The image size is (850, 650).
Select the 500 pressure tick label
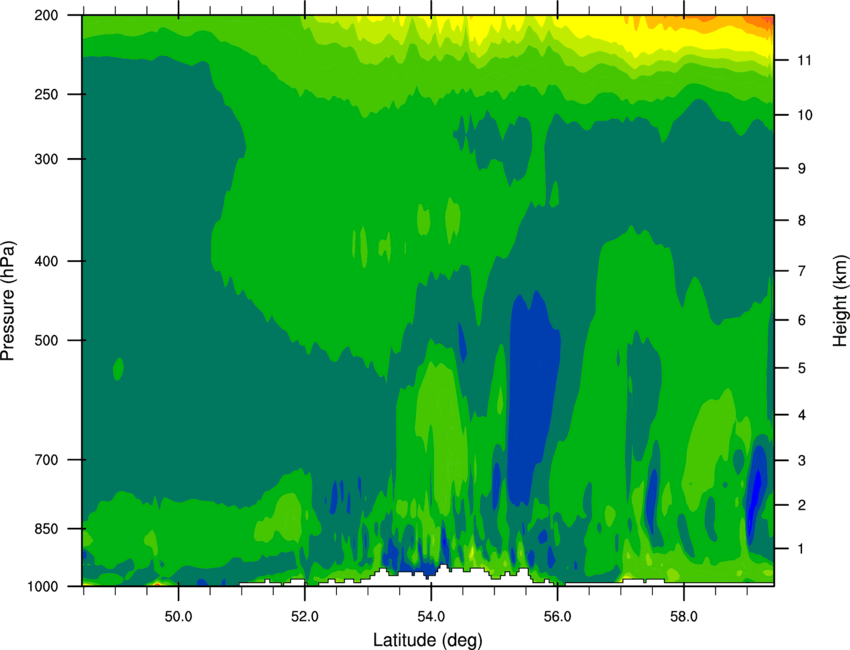(46, 340)
